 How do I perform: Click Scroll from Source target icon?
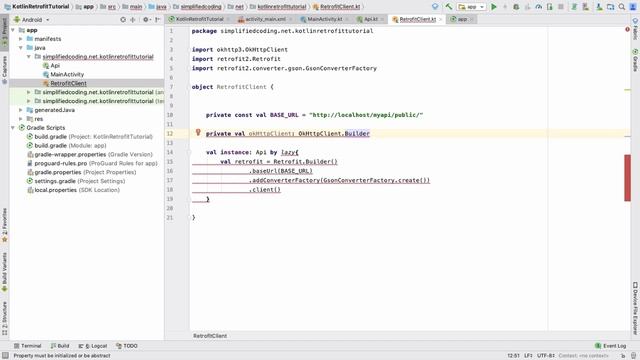(x=123, y=19)
